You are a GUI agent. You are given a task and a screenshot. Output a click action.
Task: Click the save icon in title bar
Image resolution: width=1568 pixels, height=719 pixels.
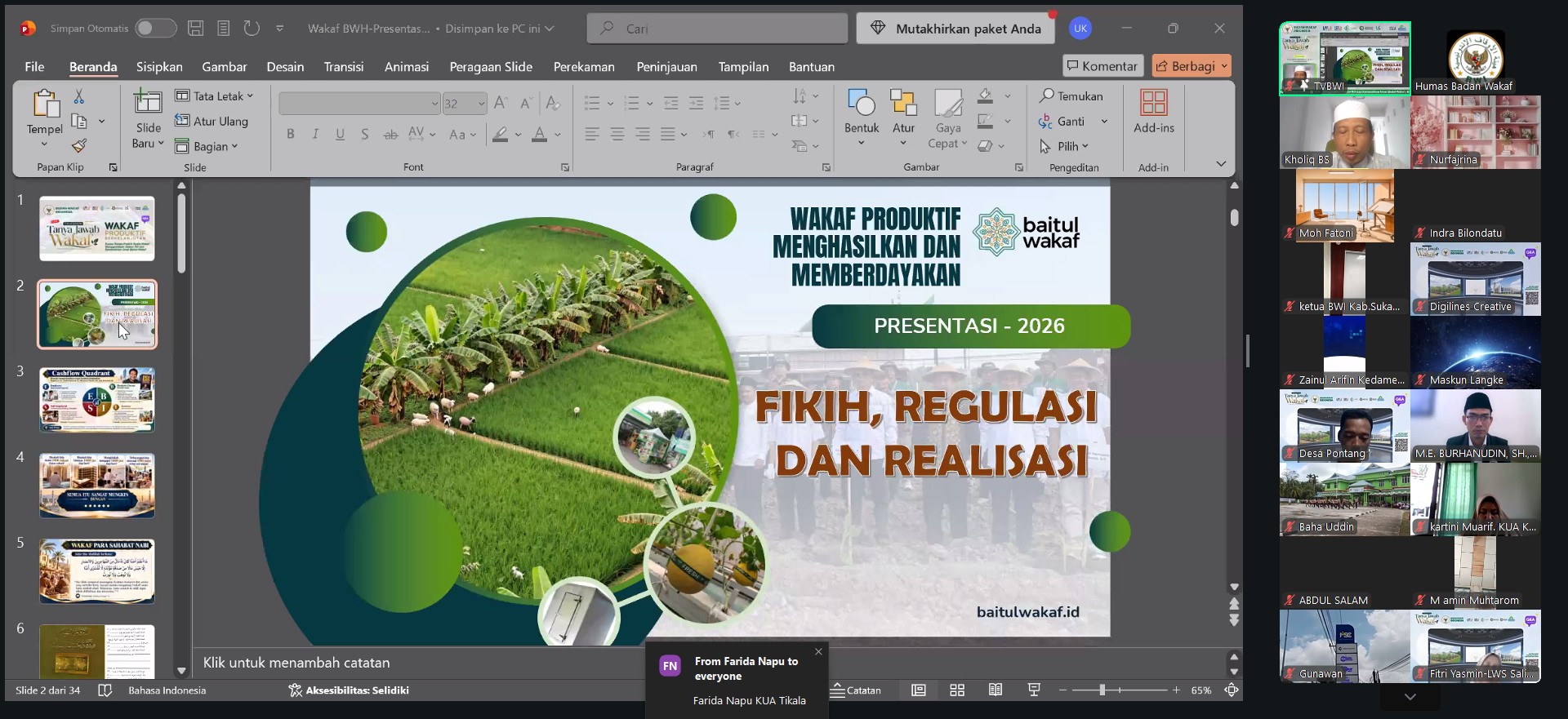(x=196, y=29)
